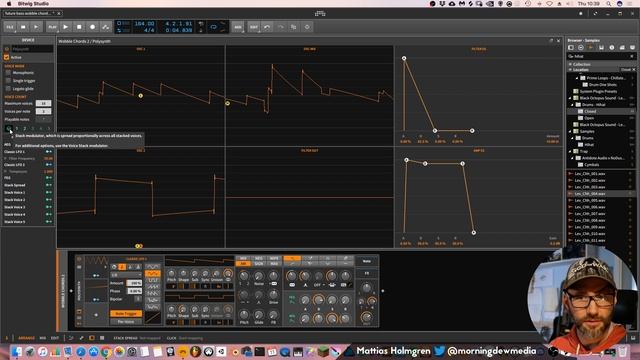Toggle the LFO Bipolar switch
This screenshot has height=360, width=640.
[x=138, y=299]
